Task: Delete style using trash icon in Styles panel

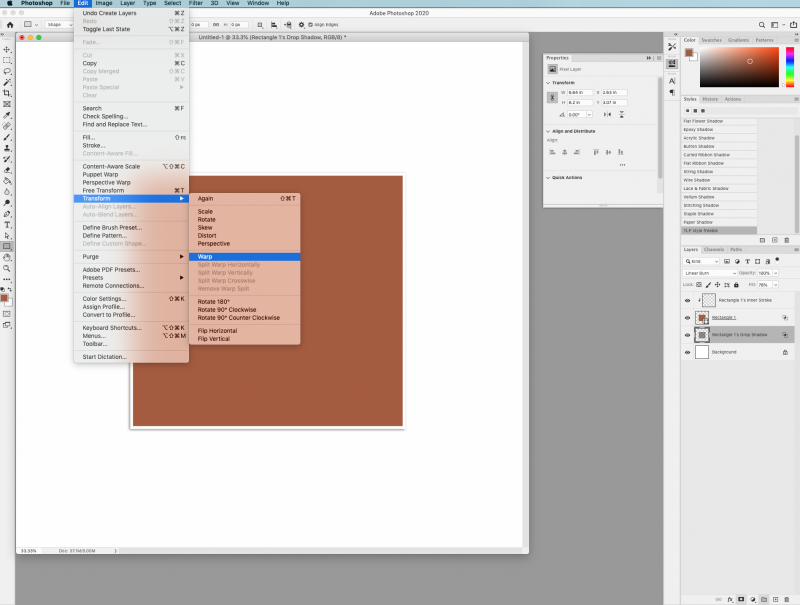Action: click(787, 240)
